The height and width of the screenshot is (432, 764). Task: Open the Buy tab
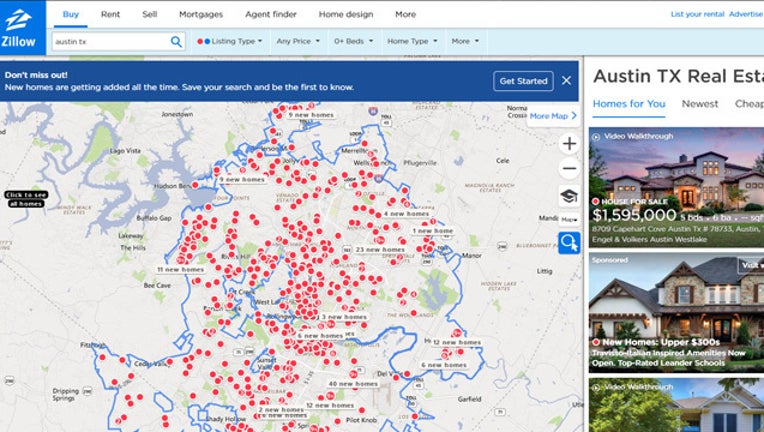71,14
